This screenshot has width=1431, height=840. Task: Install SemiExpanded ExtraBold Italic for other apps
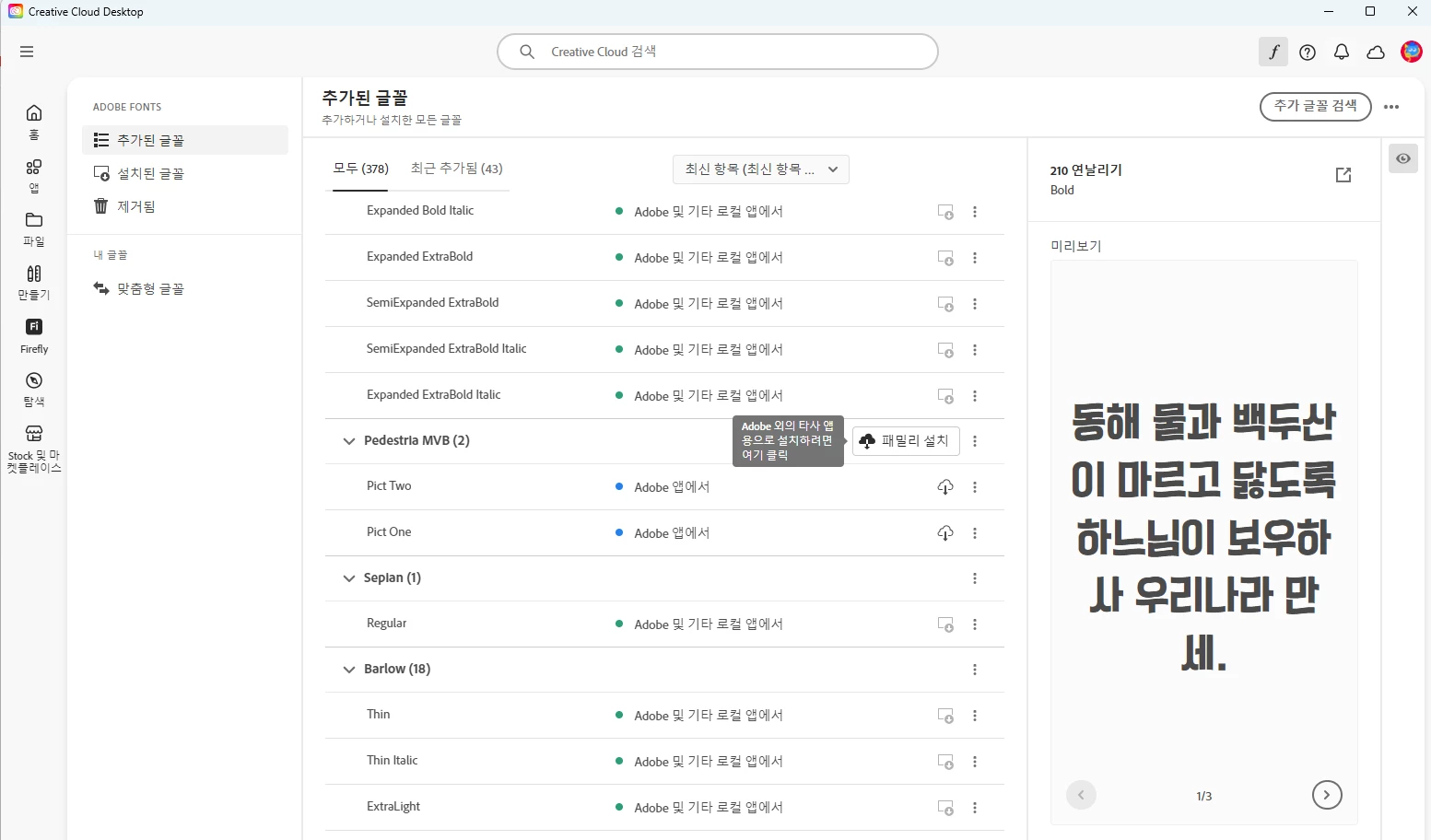point(945,350)
